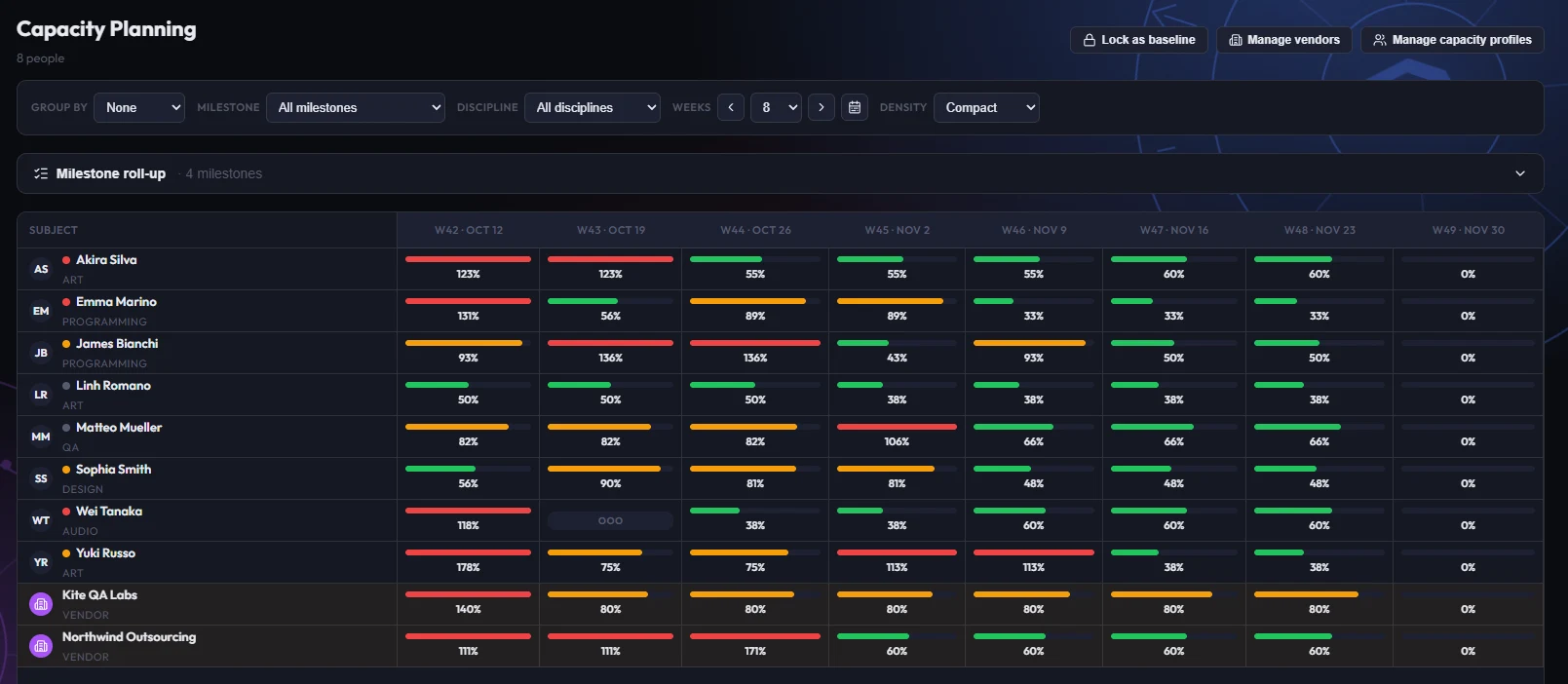
Task: Click the W48 · Nov 23 column header
Action: [x=1319, y=230]
